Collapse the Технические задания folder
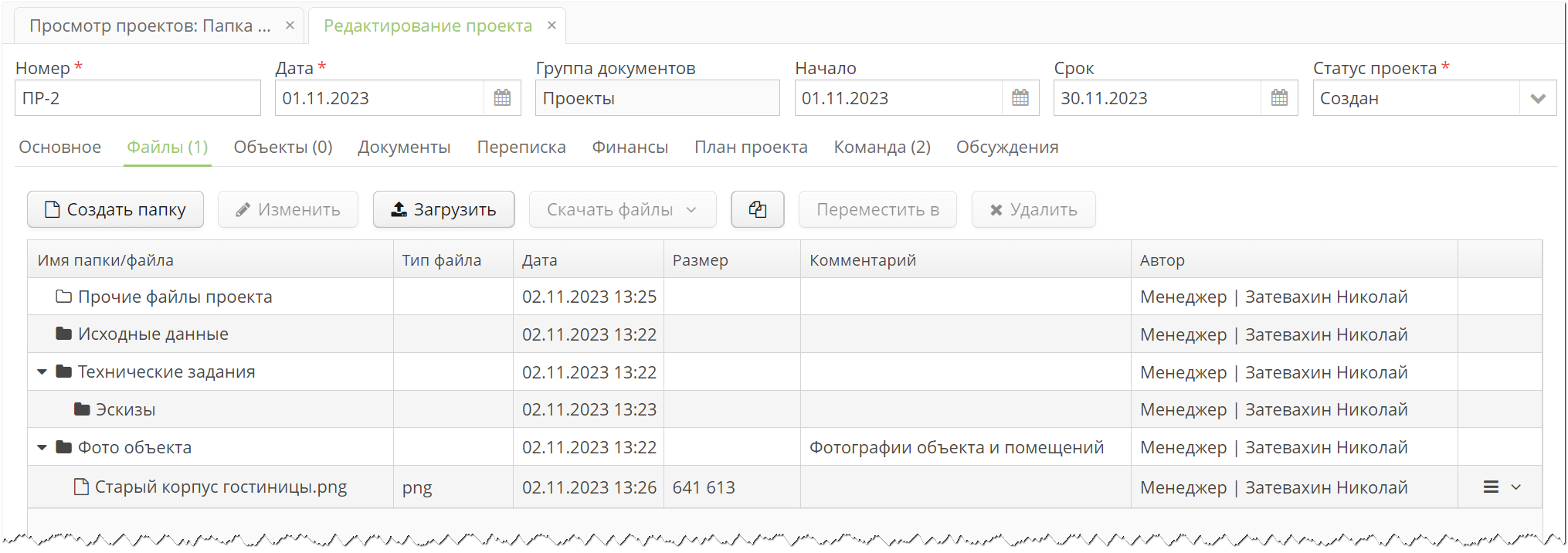 click(x=42, y=372)
